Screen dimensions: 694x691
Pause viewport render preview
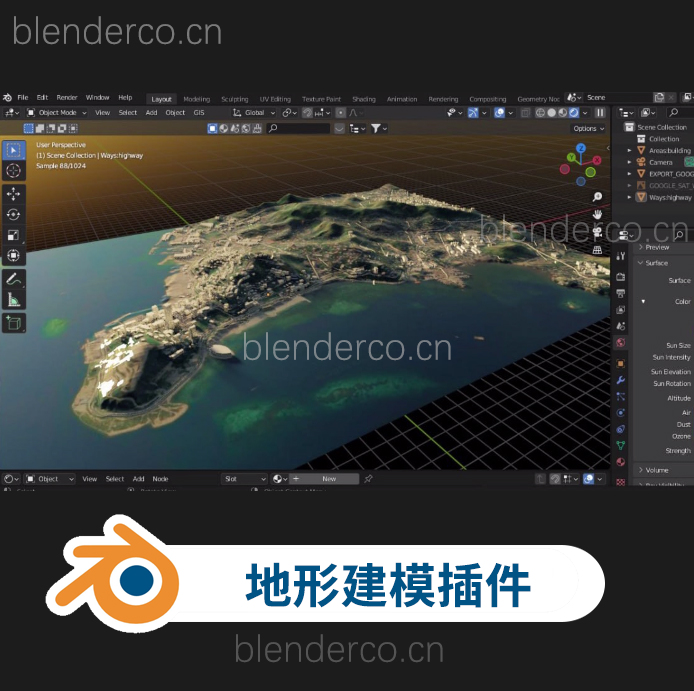[600, 113]
